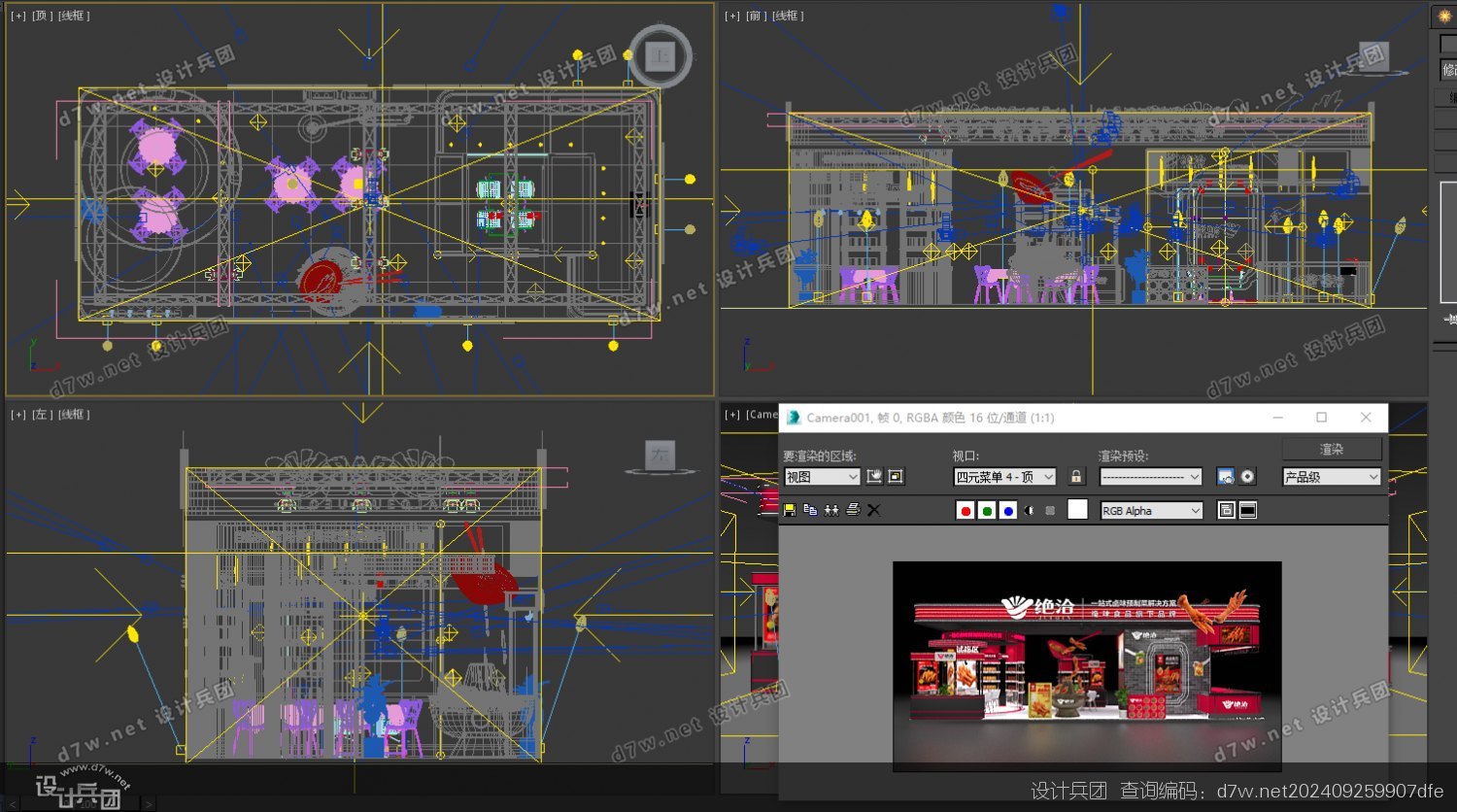Toggle the green channel display

(x=987, y=511)
